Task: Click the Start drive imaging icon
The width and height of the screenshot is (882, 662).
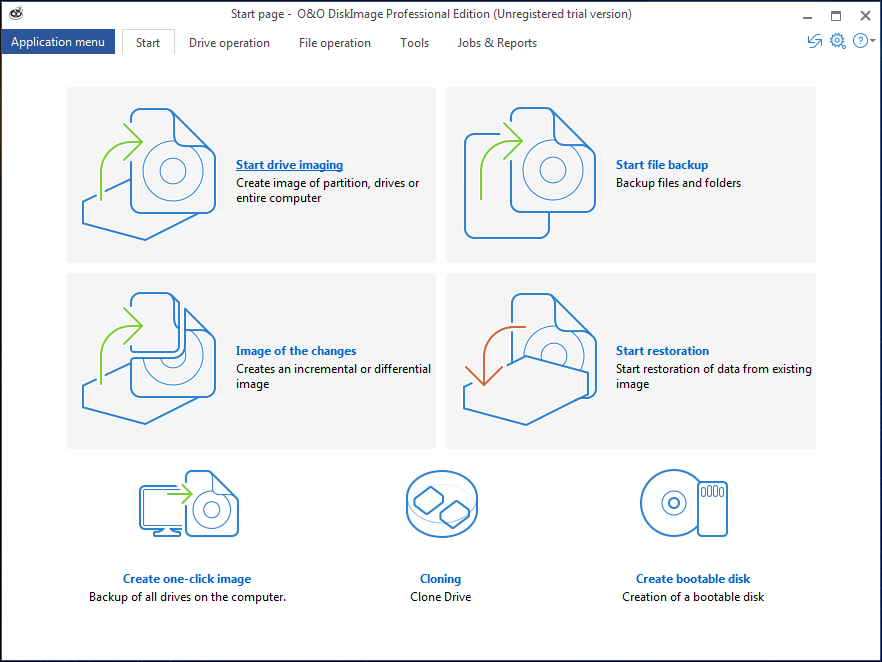Action: (x=148, y=174)
